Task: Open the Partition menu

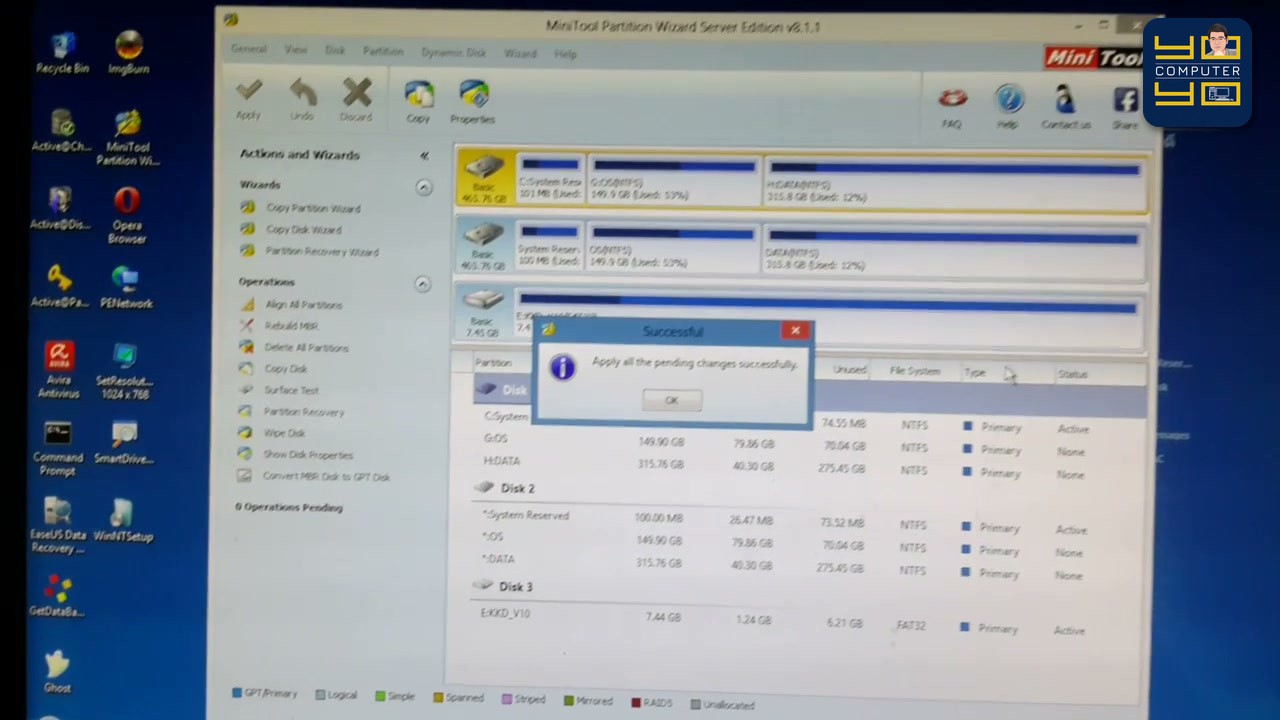Action: click(x=383, y=51)
